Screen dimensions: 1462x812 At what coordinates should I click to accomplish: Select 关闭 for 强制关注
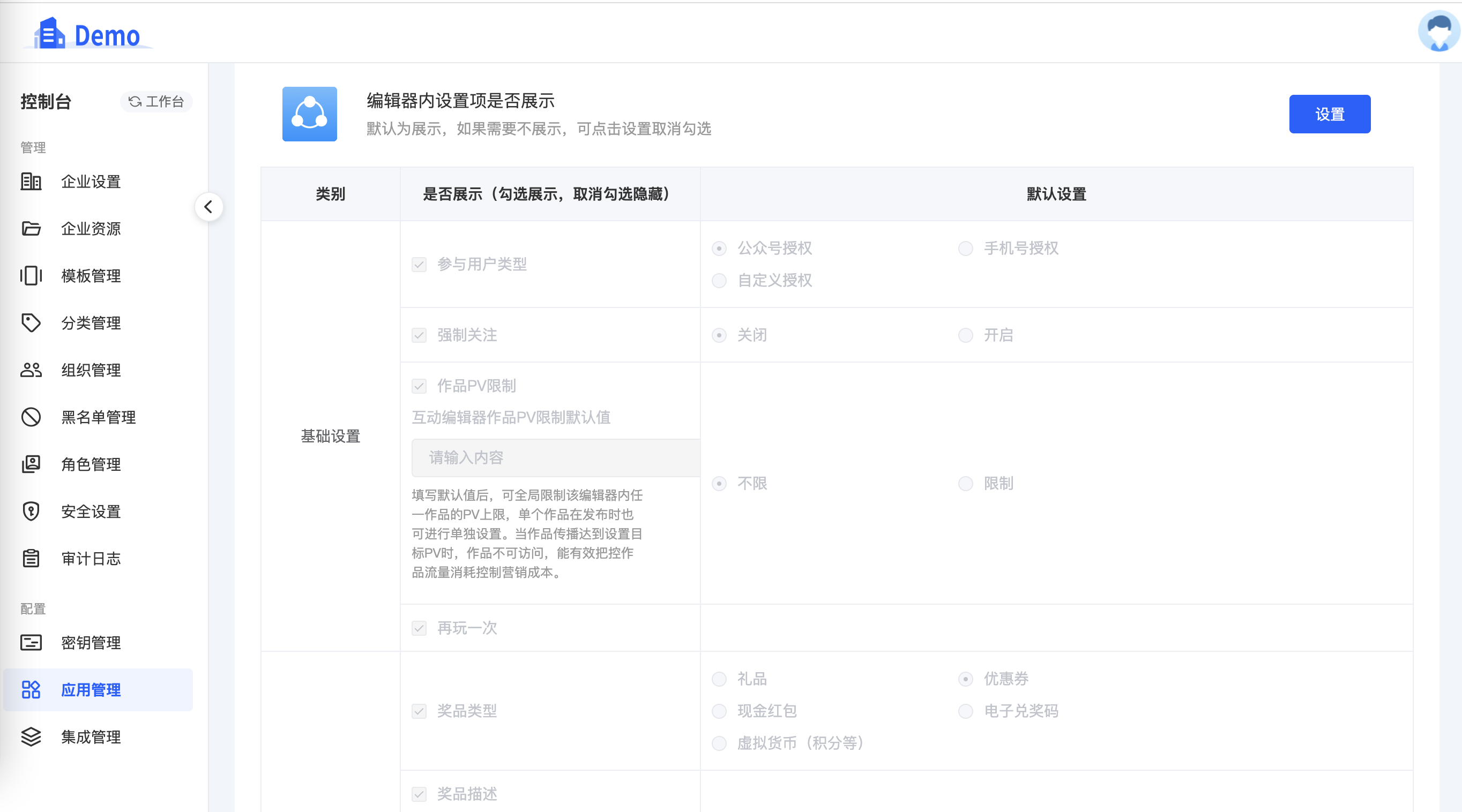click(x=719, y=335)
